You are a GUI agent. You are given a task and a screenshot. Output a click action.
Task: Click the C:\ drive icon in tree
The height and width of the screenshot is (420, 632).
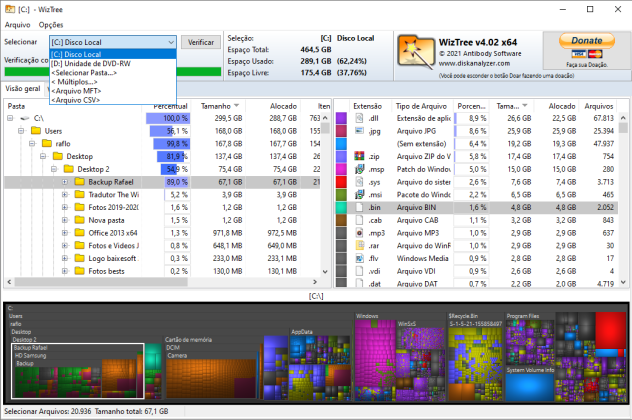(25, 118)
